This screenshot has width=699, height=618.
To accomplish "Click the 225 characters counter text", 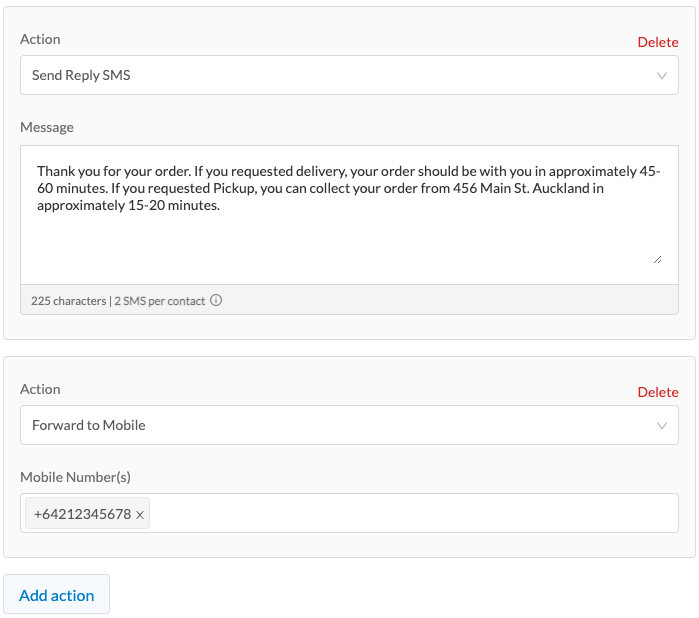I will (x=68, y=301).
